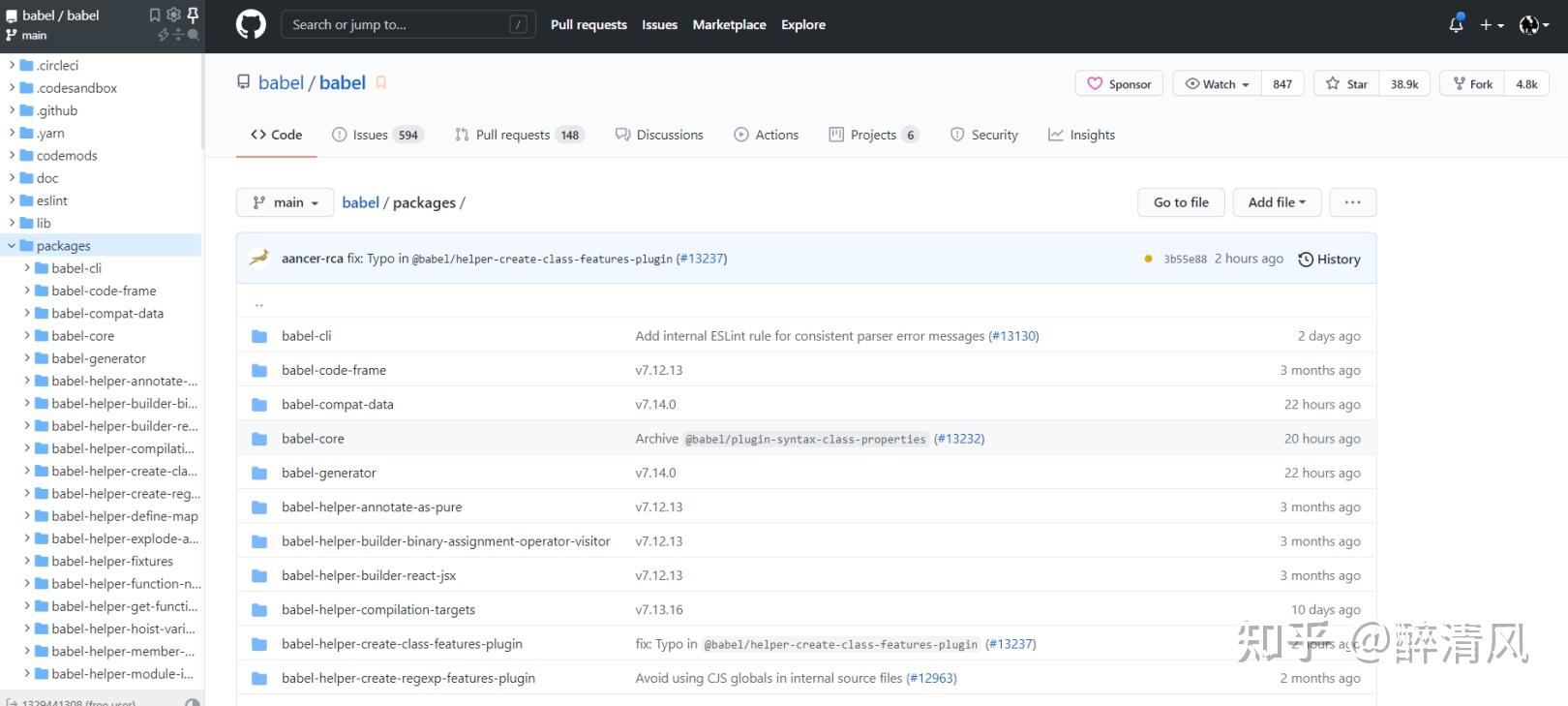Click the sidebar vertical scrollbar
The height and width of the screenshot is (706, 1568).
tap(203, 102)
